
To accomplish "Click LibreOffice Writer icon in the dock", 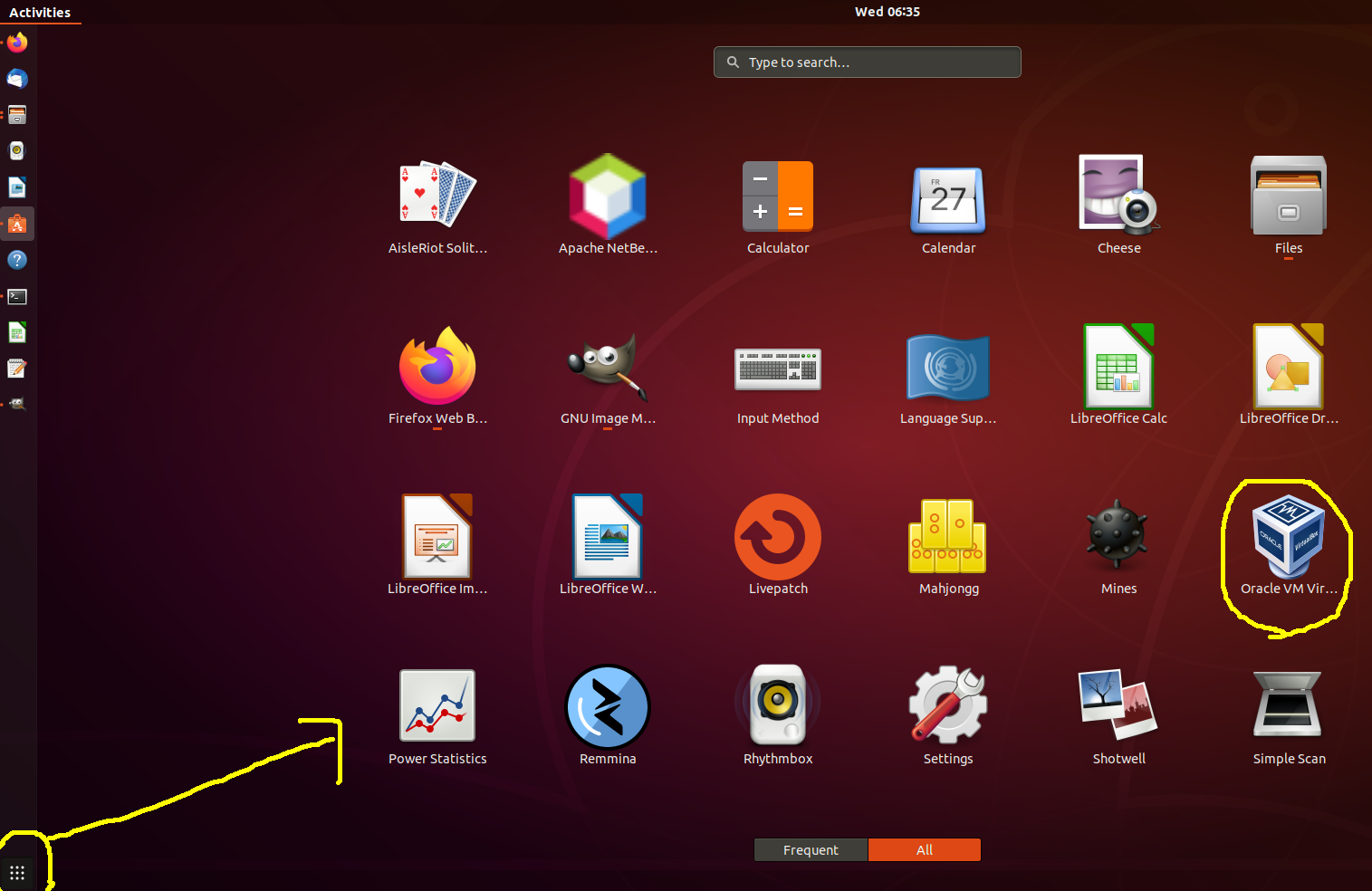I will [x=17, y=187].
